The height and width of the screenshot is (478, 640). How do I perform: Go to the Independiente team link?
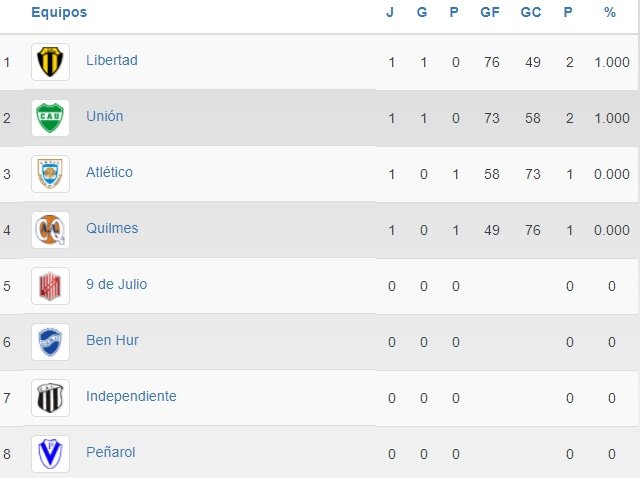click(x=131, y=396)
